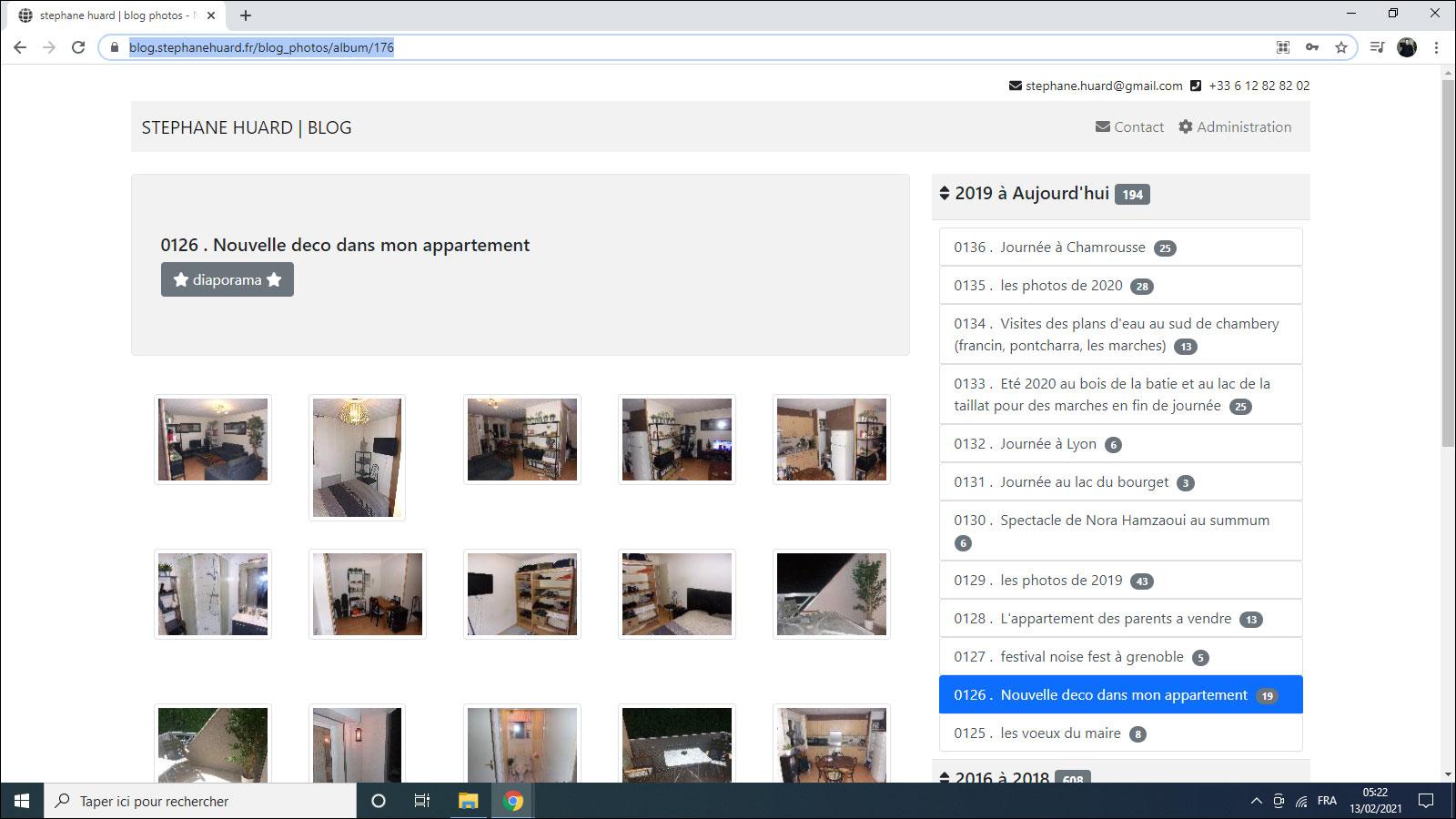Screen dimensions: 1456x819
Task: Open Chrome three-dot menu
Action: (x=1436, y=47)
